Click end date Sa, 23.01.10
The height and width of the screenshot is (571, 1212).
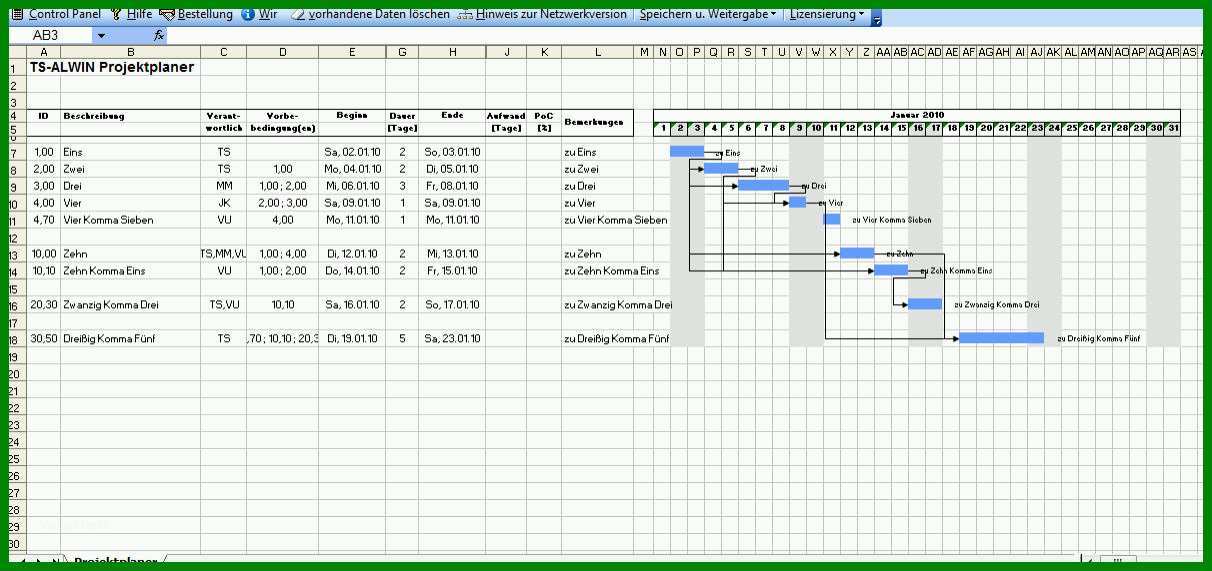click(x=452, y=339)
